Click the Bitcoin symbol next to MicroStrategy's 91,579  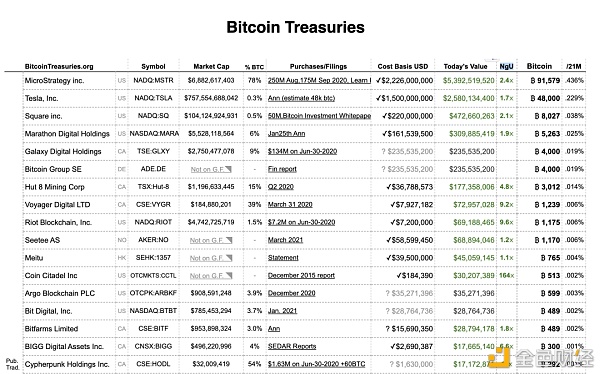[533, 81]
